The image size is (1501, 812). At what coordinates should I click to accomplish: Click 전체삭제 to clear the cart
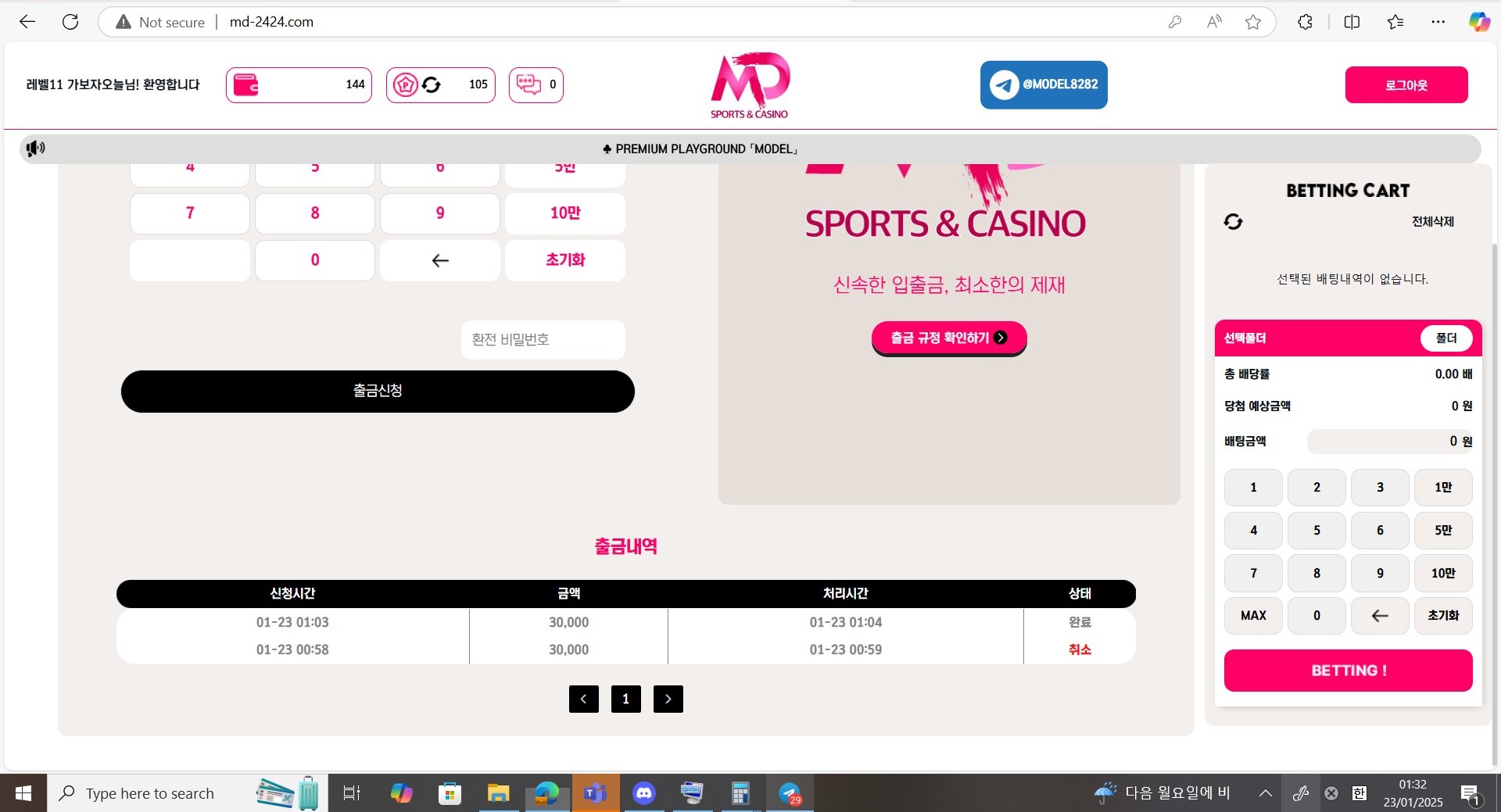1433,222
